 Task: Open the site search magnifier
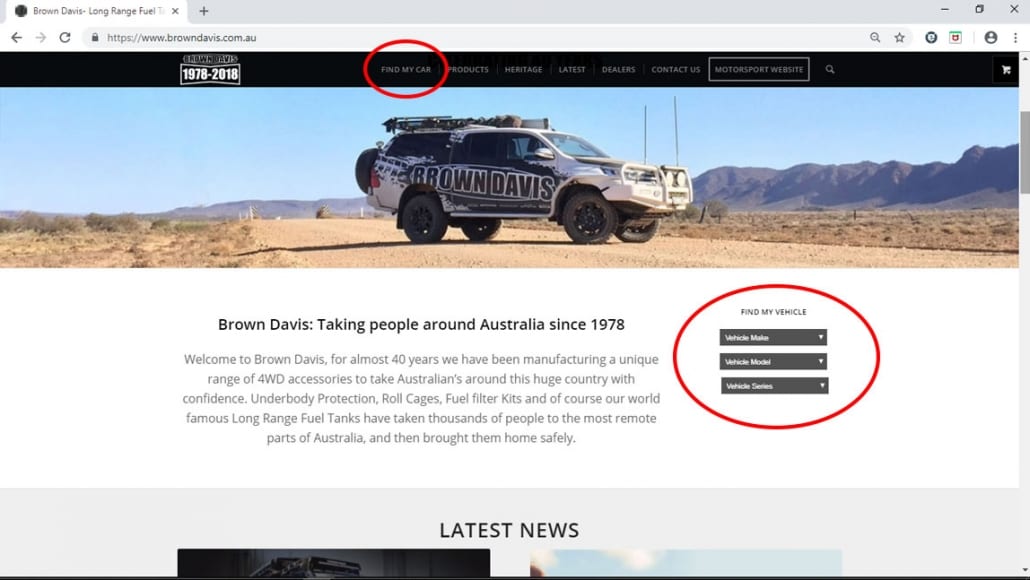pyautogui.click(x=830, y=69)
